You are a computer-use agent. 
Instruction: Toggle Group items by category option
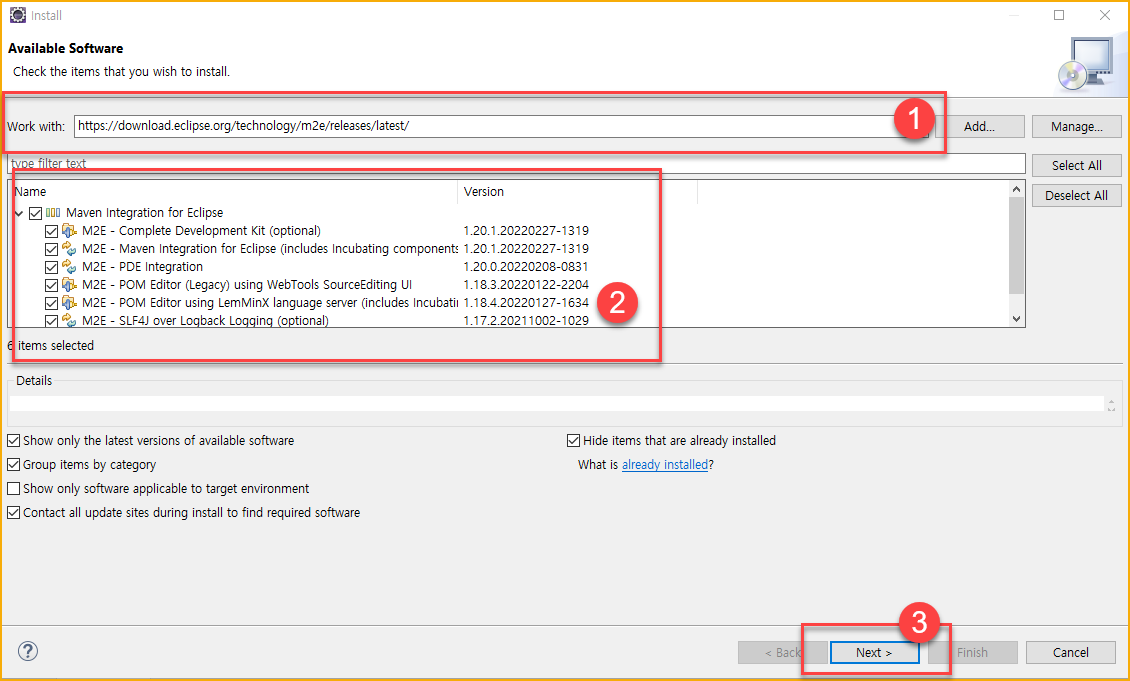14,465
